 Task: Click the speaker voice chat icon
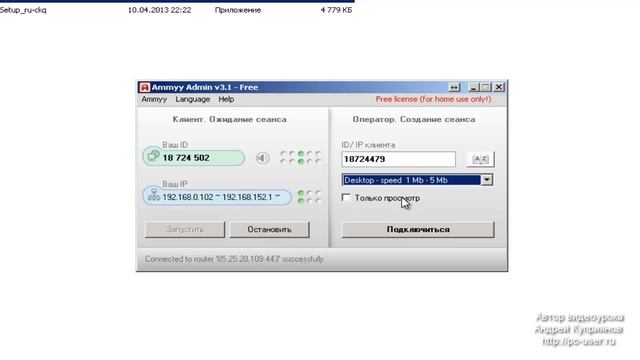tap(263, 158)
